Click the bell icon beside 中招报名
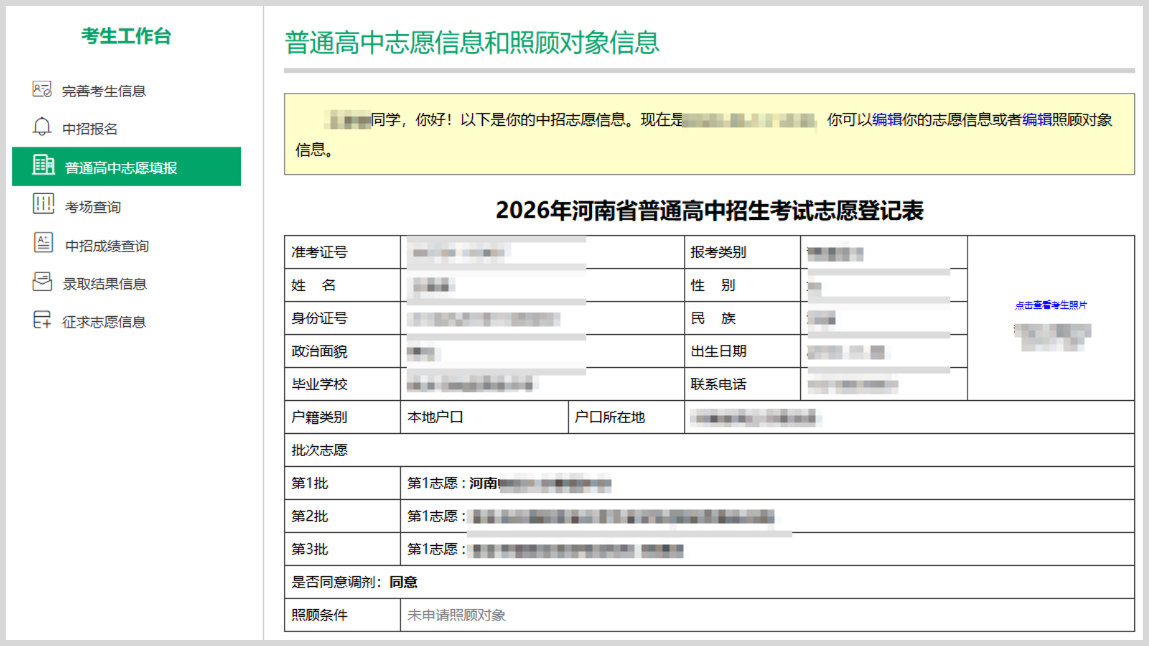This screenshot has width=1149, height=646. tap(42, 127)
